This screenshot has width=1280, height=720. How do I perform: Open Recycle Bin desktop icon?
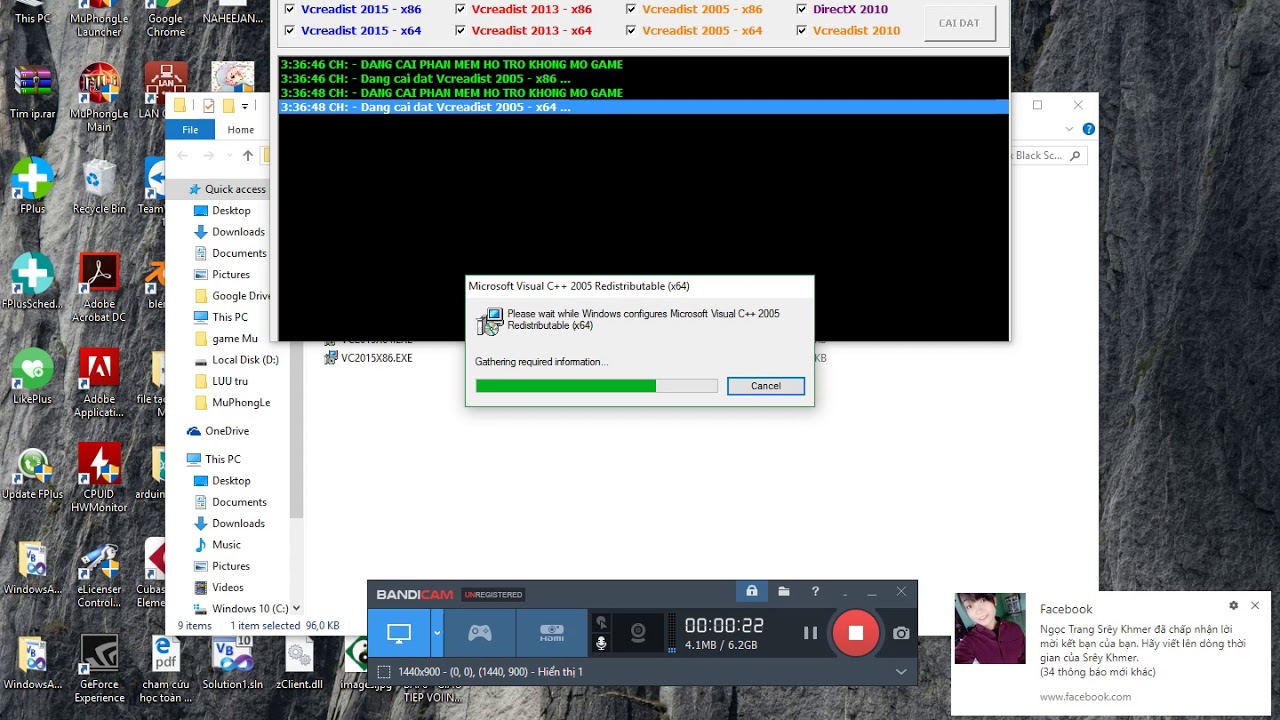[99, 188]
